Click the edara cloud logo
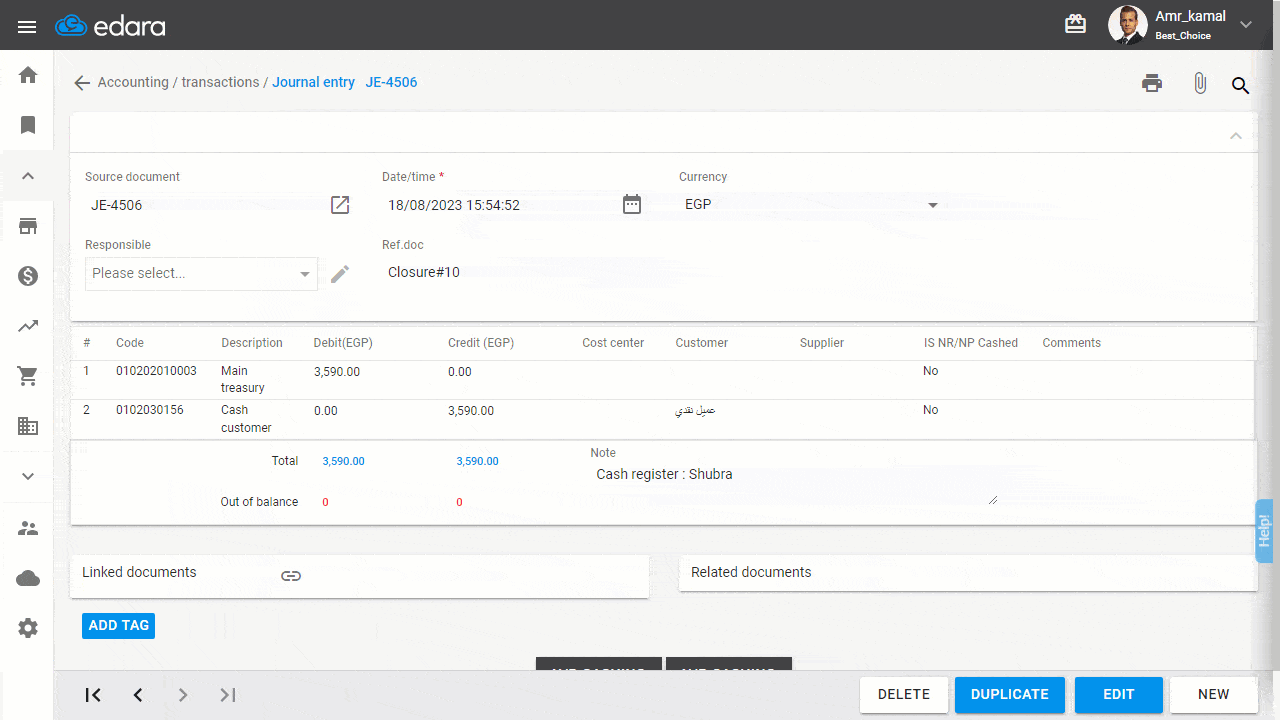The height and width of the screenshot is (720, 1280). tap(110, 26)
